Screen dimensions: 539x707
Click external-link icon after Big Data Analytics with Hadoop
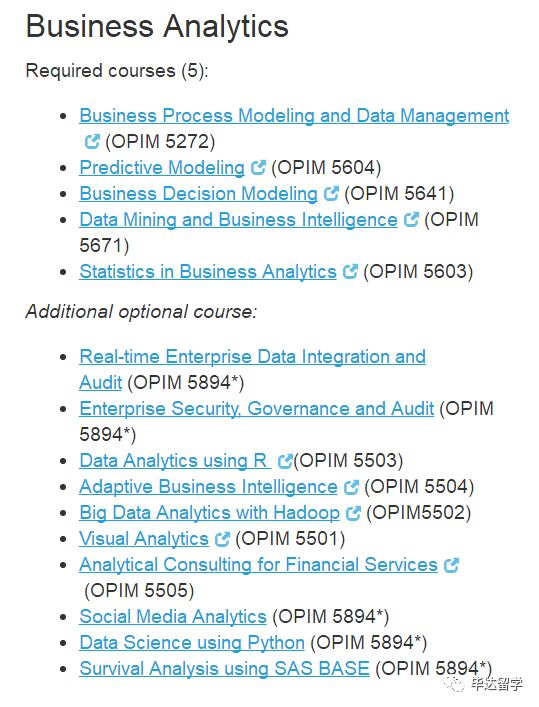tap(353, 513)
